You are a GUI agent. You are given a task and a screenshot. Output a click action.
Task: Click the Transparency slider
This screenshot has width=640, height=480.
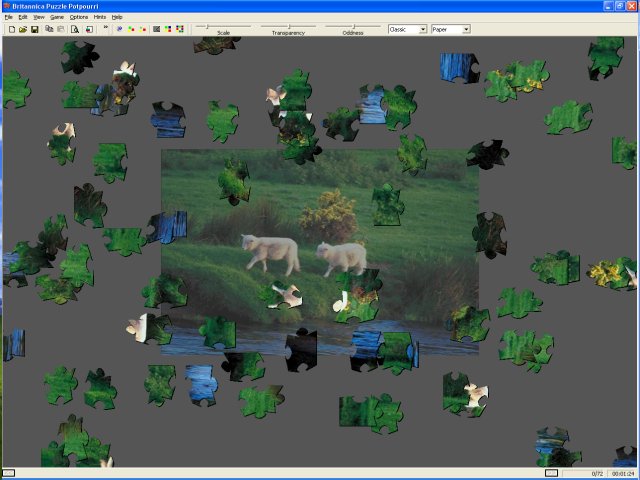coord(288,28)
